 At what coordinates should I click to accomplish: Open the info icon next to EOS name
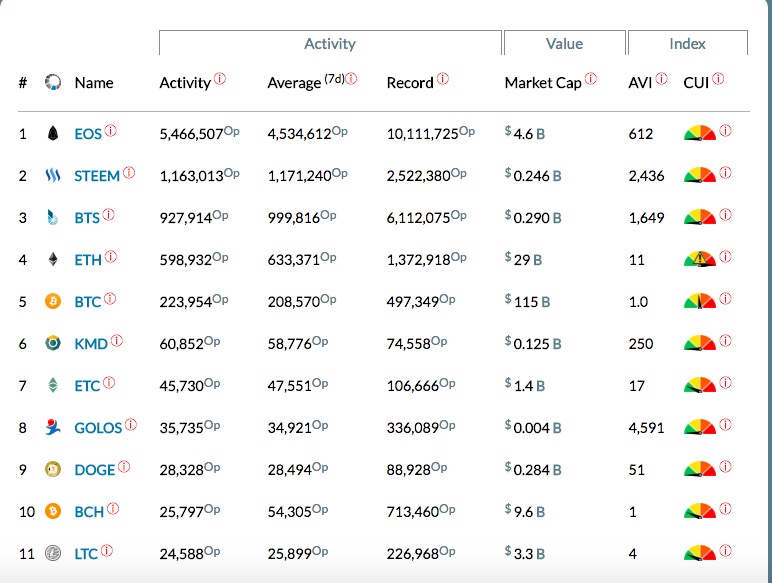click(111, 130)
